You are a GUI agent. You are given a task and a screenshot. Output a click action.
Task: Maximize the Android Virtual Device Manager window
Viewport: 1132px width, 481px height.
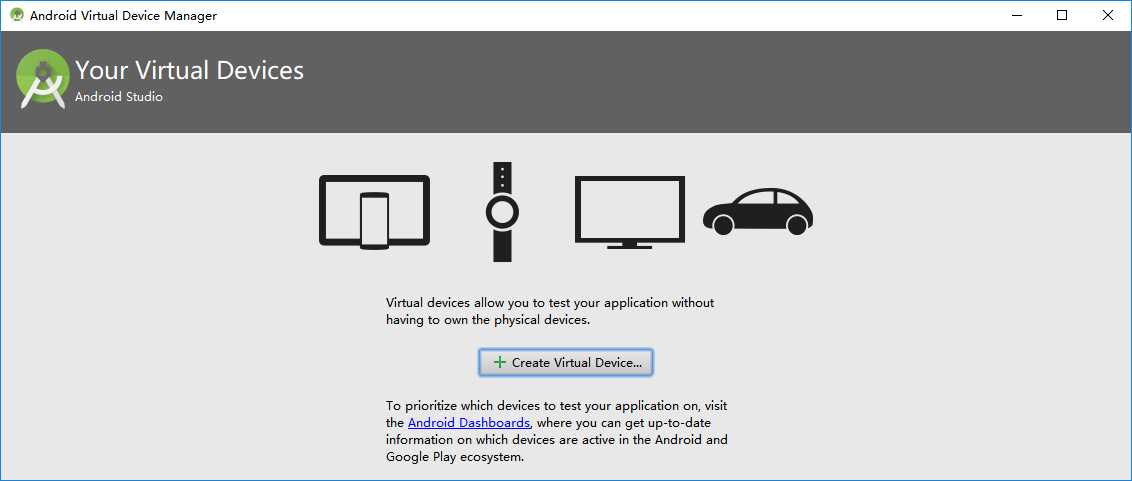click(1062, 15)
